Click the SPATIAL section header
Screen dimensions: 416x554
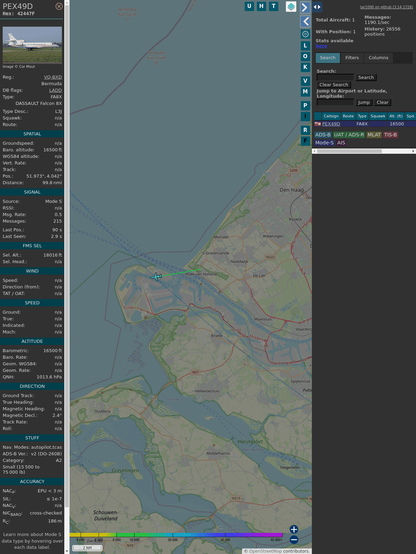[x=32, y=134]
